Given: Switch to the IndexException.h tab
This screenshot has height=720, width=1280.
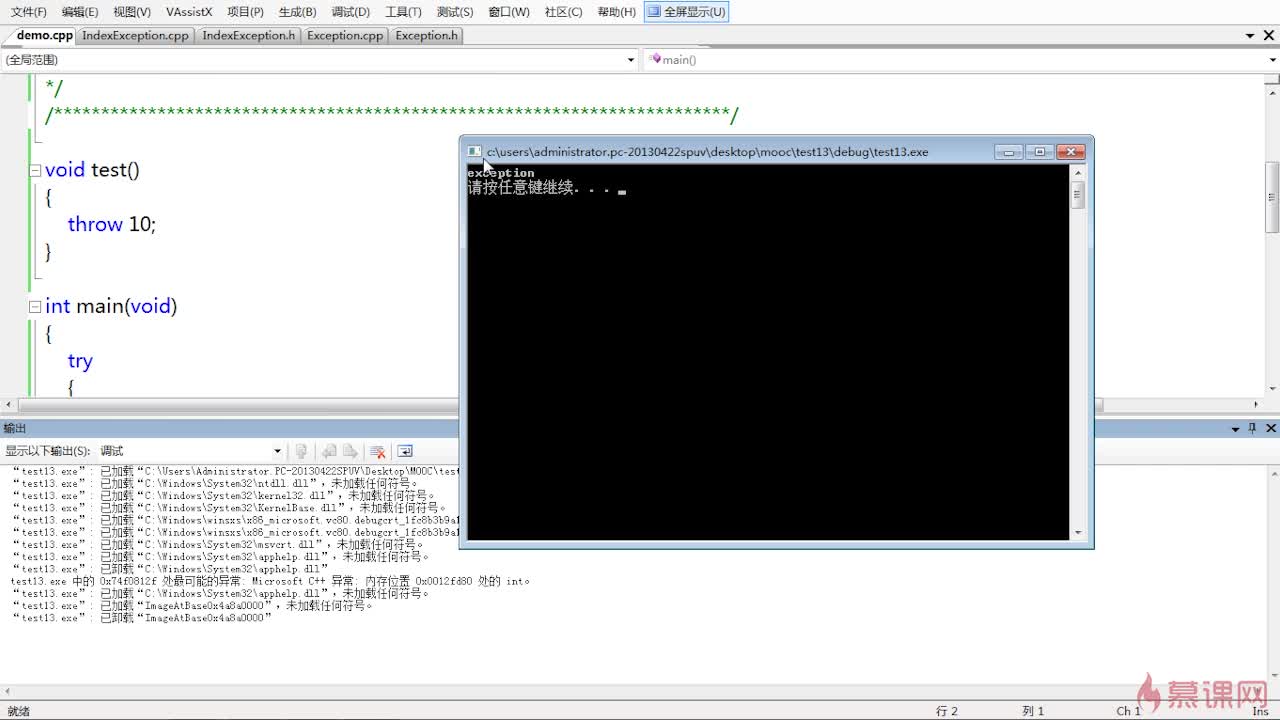Looking at the screenshot, I should pyautogui.click(x=248, y=35).
